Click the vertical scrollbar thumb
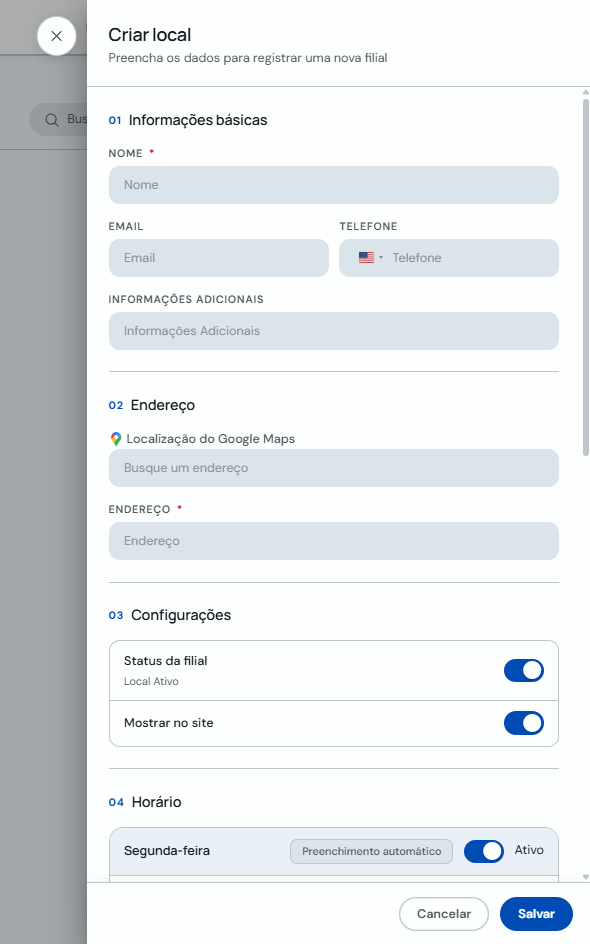The height and width of the screenshot is (944, 590). click(585, 278)
